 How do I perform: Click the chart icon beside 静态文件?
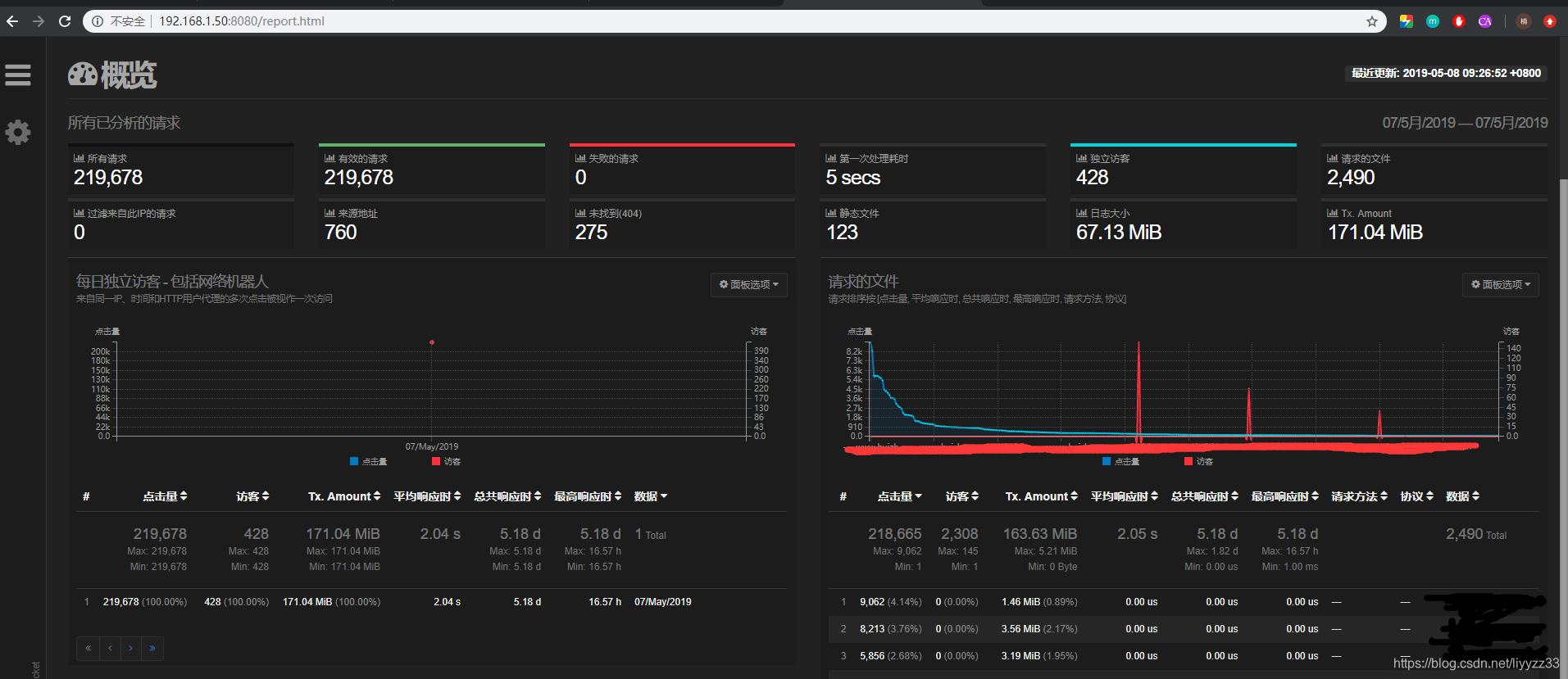pos(831,213)
